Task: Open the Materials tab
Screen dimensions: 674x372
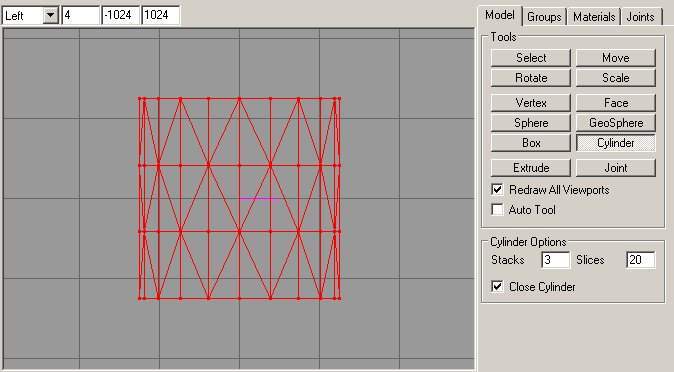Action: tap(594, 17)
